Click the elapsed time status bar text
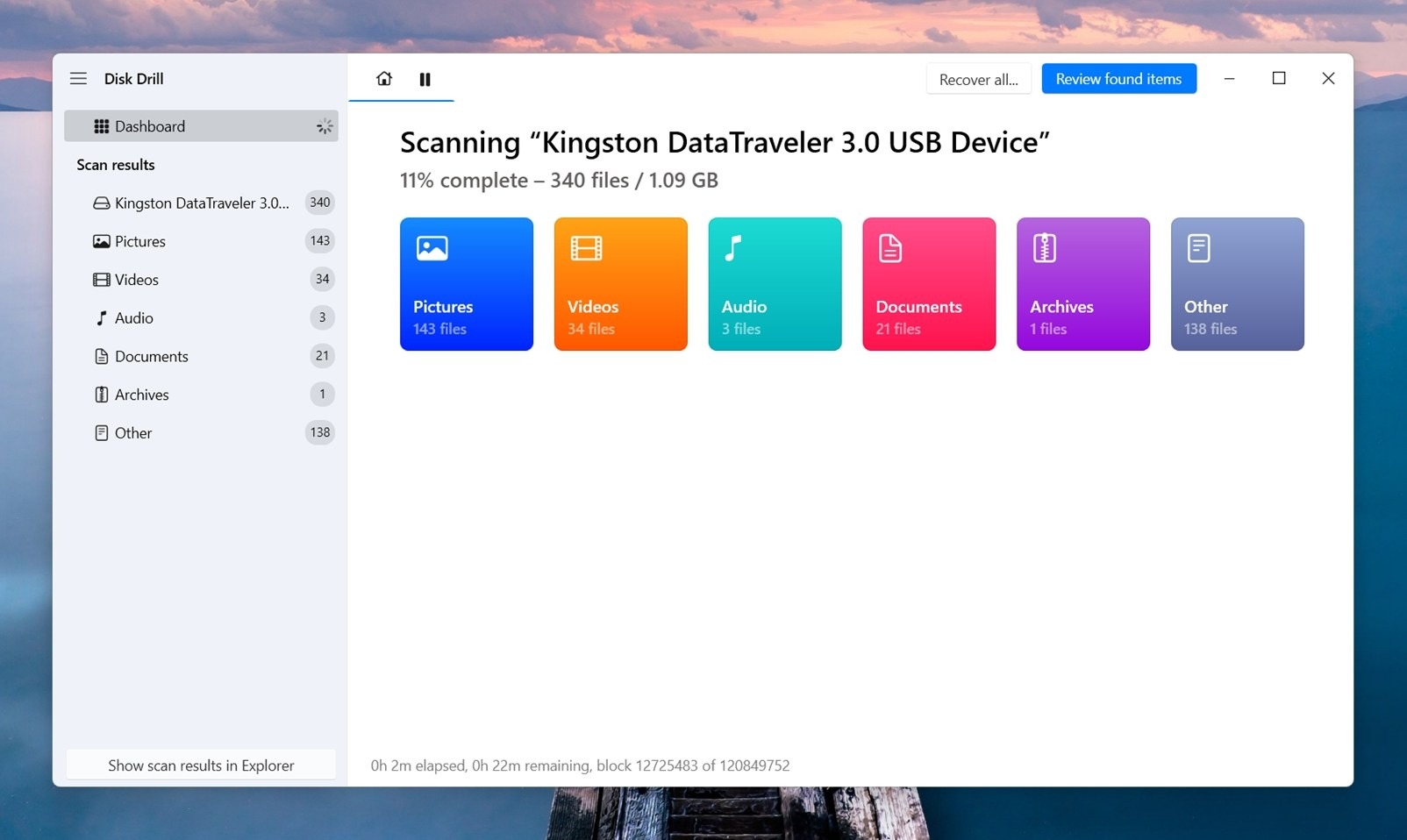The height and width of the screenshot is (840, 1407). click(x=580, y=765)
